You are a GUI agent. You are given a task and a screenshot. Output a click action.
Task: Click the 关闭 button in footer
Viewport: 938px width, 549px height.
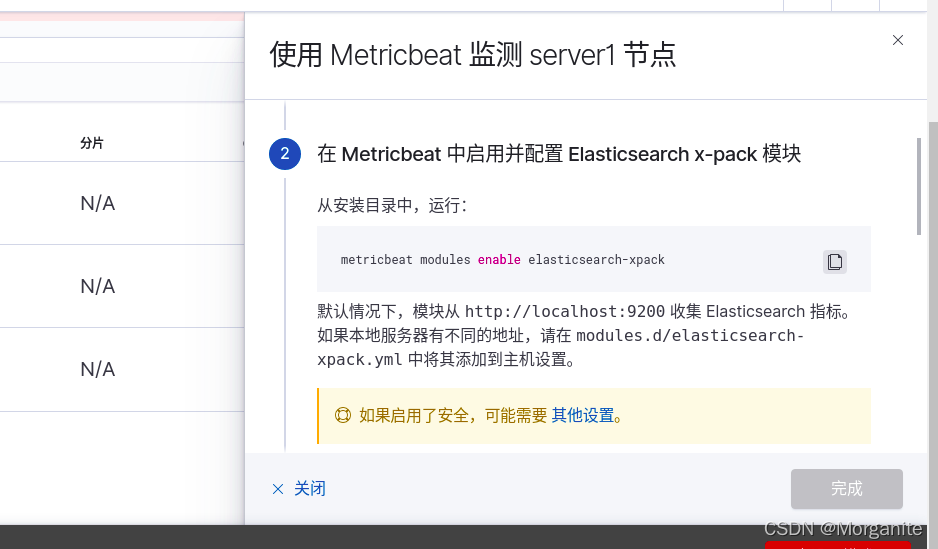[x=299, y=489]
